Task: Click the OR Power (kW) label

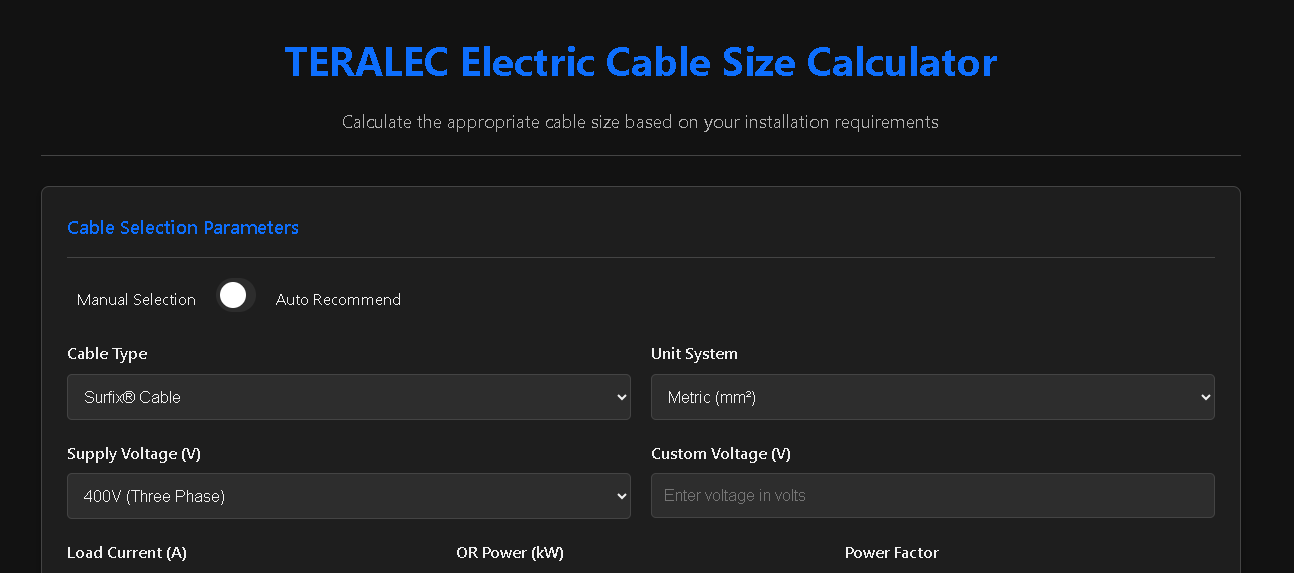Action: point(510,553)
